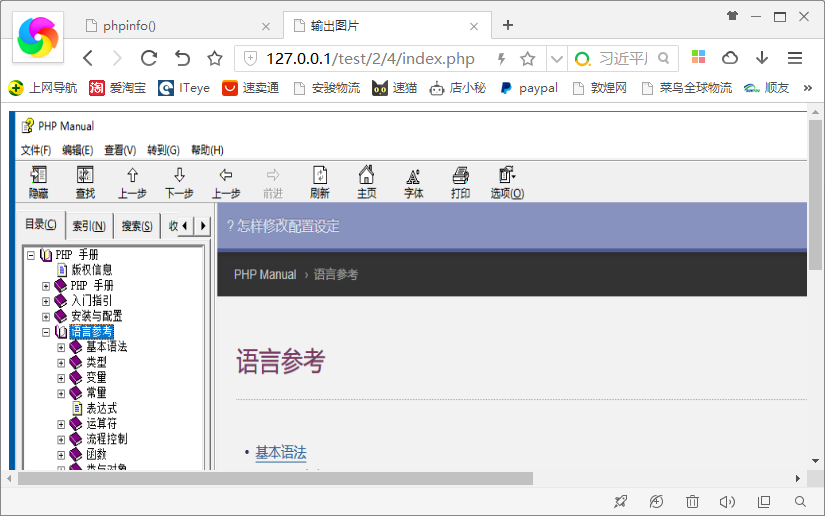The image size is (825, 516).
Task: Click PHP Manual breadcrumb link
Action: 265,275
